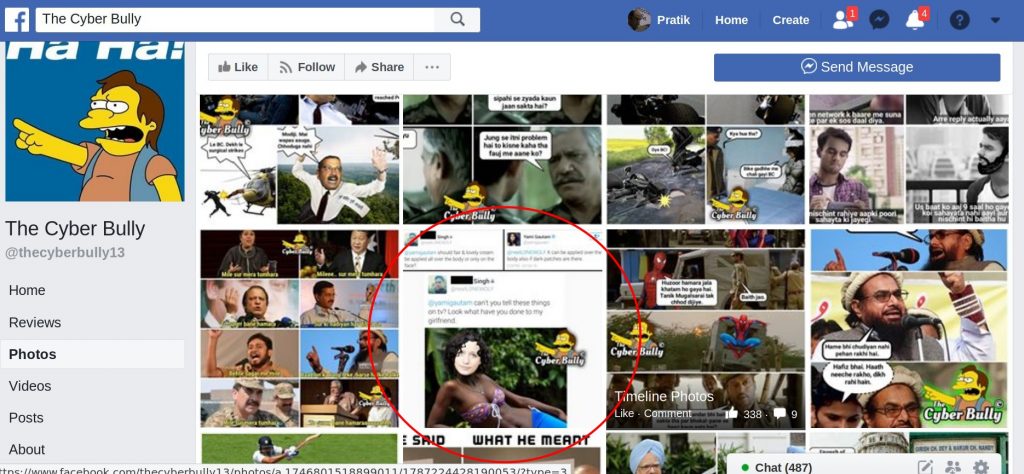Open the more options ellipsis button
The height and width of the screenshot is (474, 1024).
tap(432, 67)
